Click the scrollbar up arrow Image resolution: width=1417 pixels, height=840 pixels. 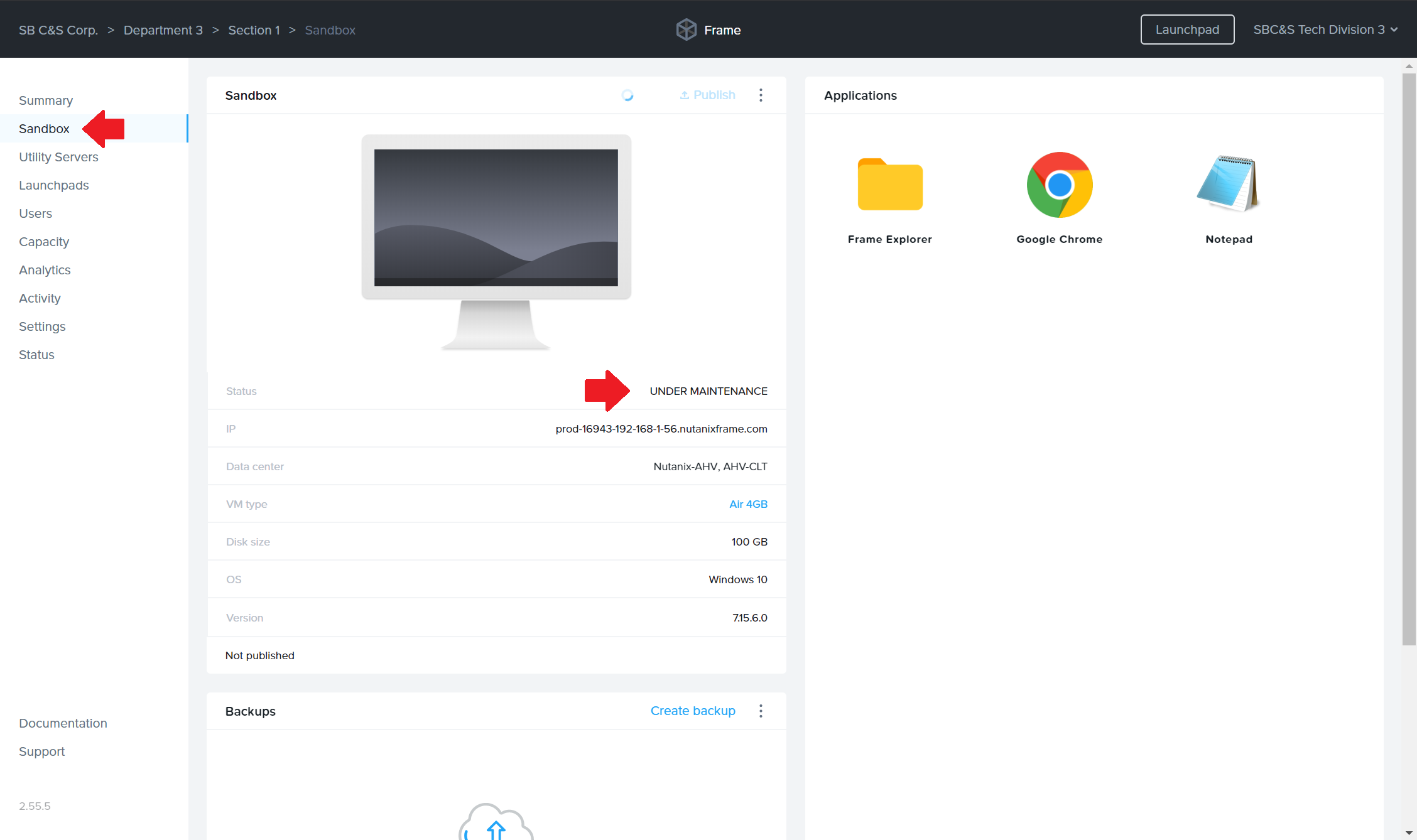click(x=1409, y=65)
